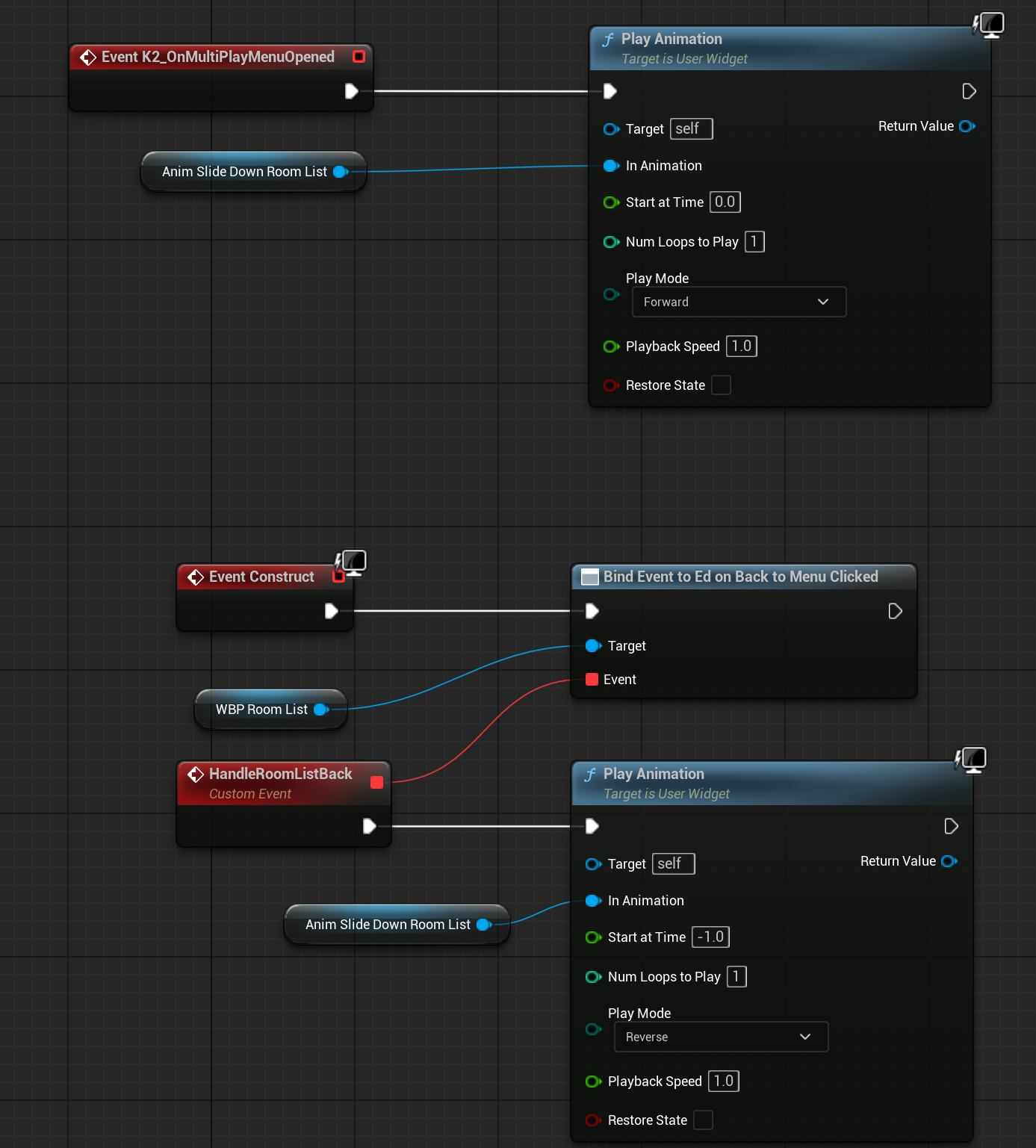Click Num Loops to Play field on bottom node
Screen dimensions: 1036x1148
tap(736, 976)
